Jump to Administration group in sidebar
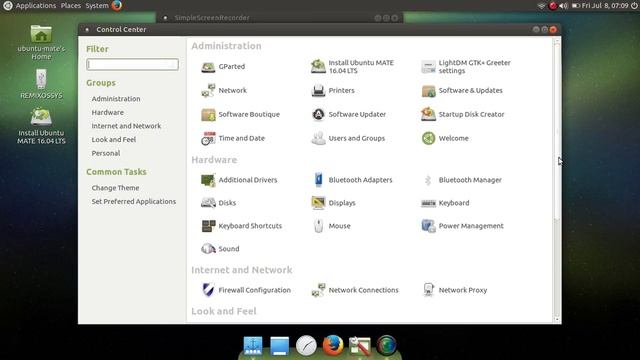This screenshot has width=640, height=360. [116, 99]
